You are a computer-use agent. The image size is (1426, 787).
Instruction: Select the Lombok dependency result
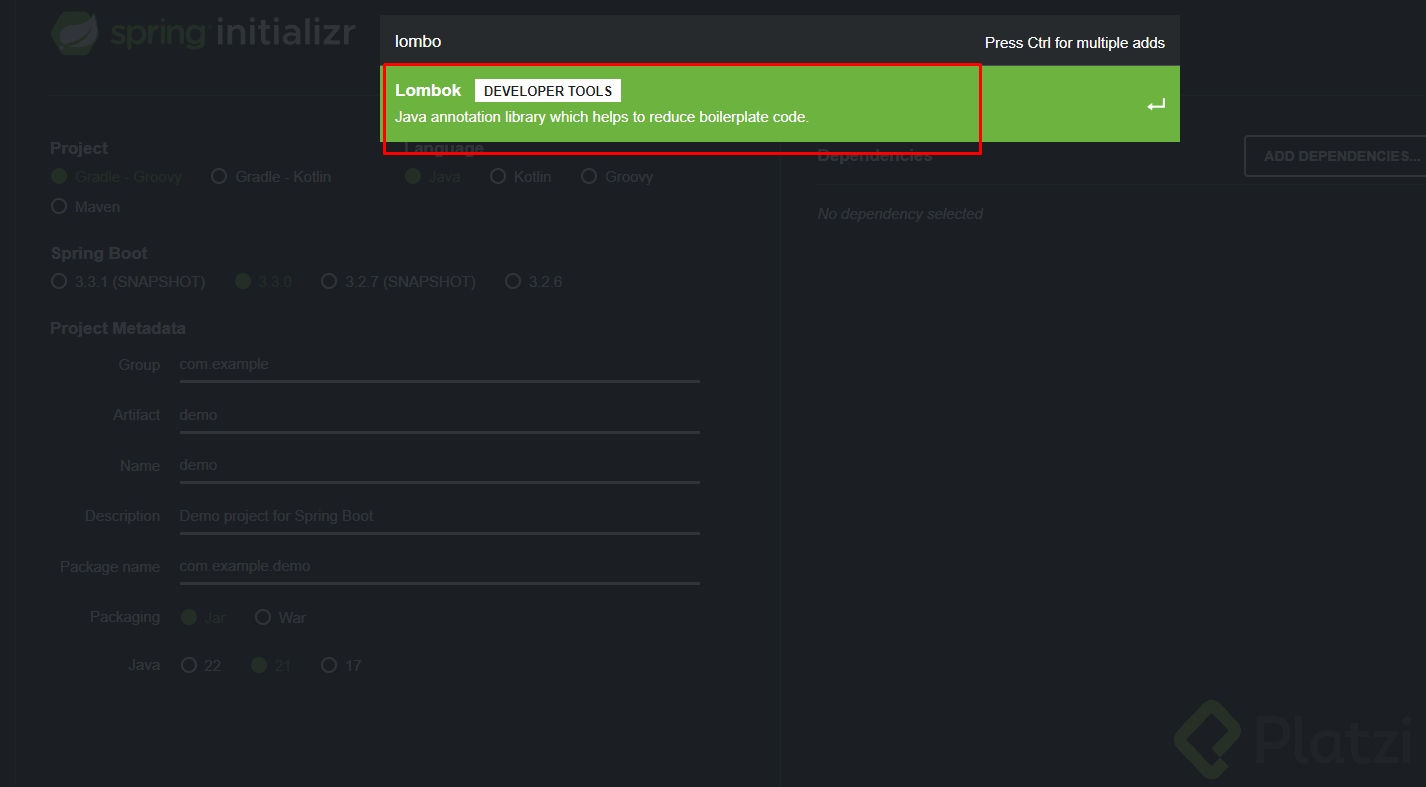779,104
